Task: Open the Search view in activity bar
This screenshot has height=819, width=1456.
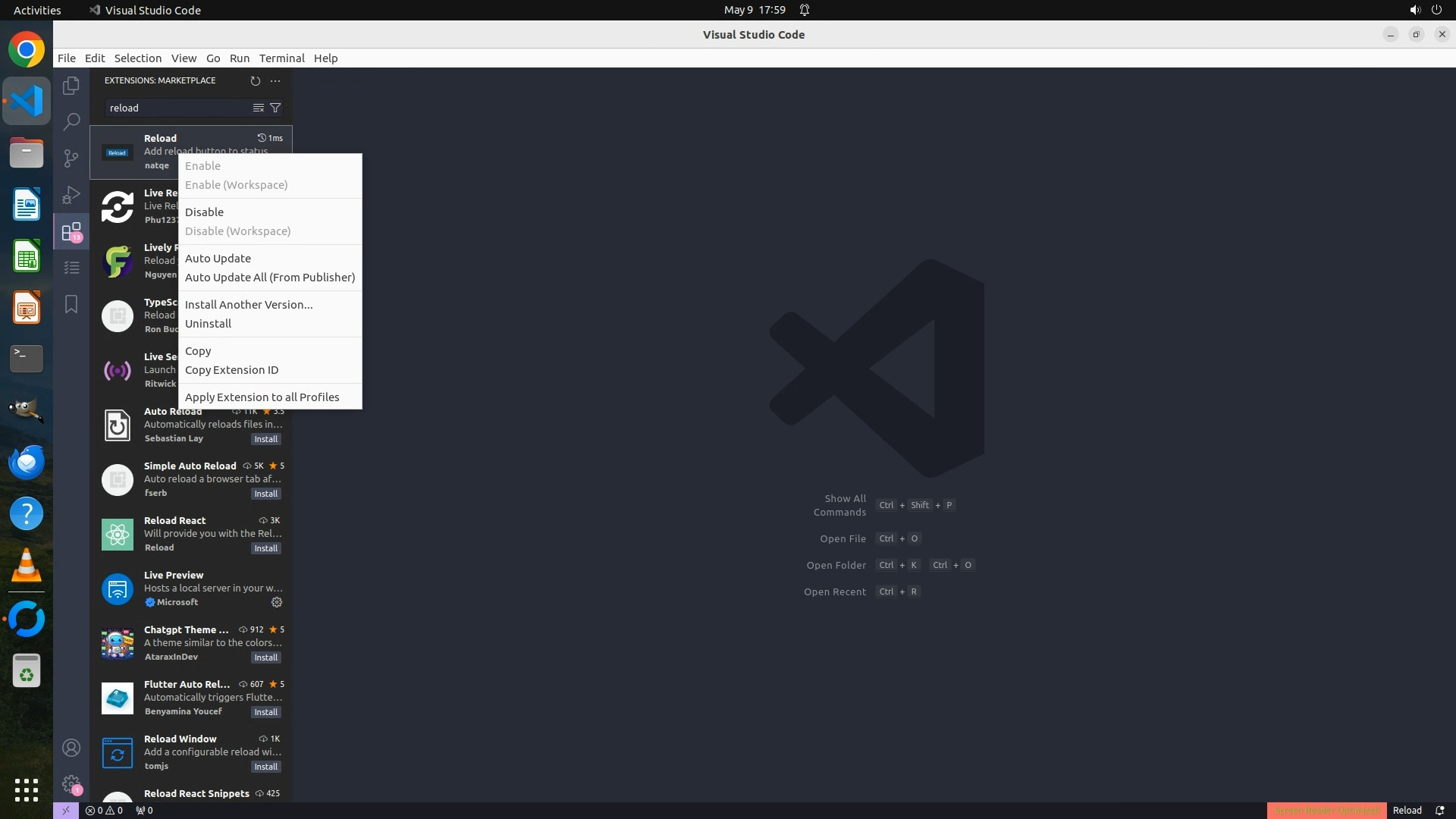Action: pos(71,121)
